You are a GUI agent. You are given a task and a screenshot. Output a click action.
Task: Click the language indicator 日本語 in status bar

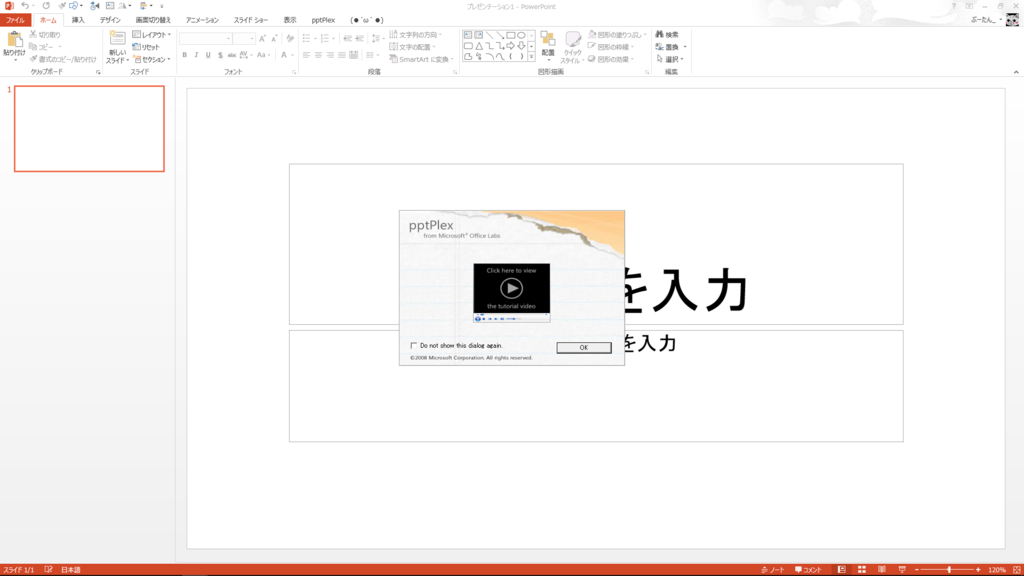(71, 569)
